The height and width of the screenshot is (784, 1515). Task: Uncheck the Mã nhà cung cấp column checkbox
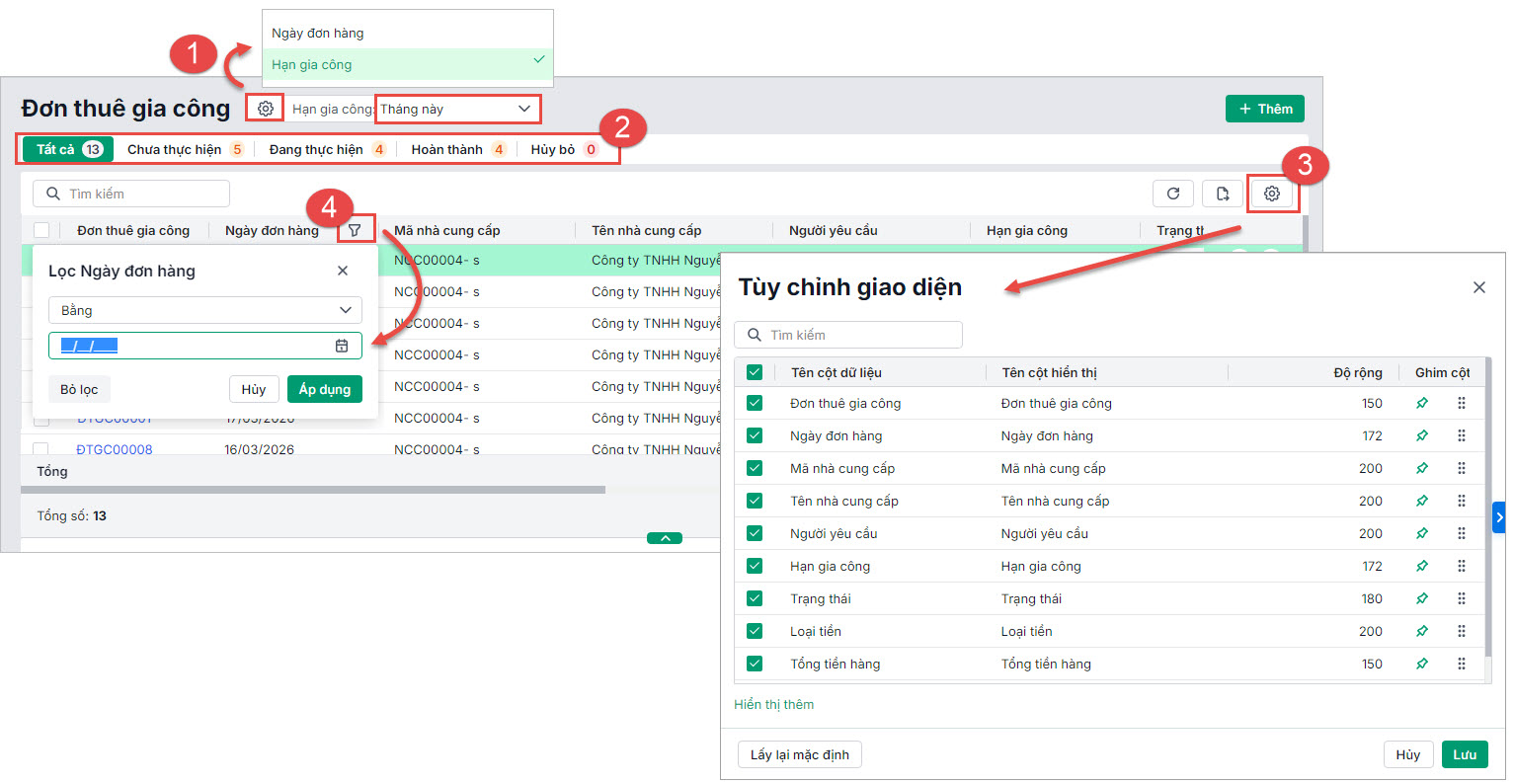coord(755,468)
